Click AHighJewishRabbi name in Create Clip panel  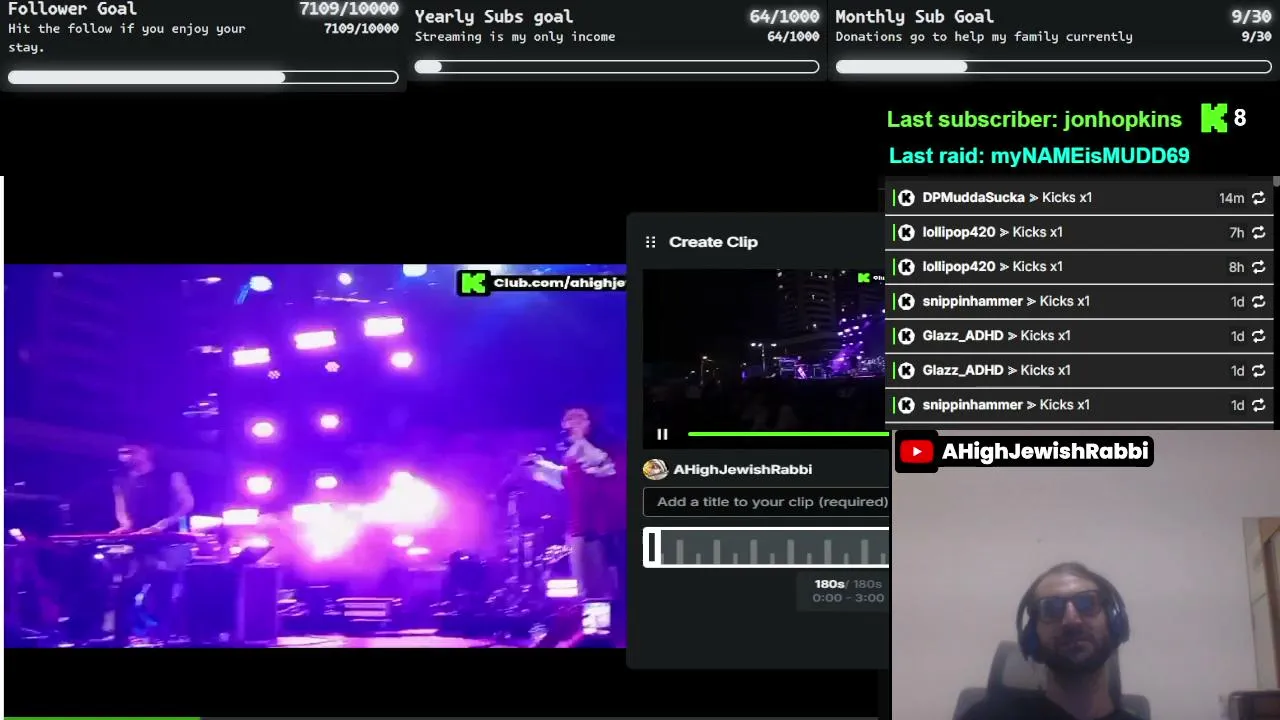[743, 469]
